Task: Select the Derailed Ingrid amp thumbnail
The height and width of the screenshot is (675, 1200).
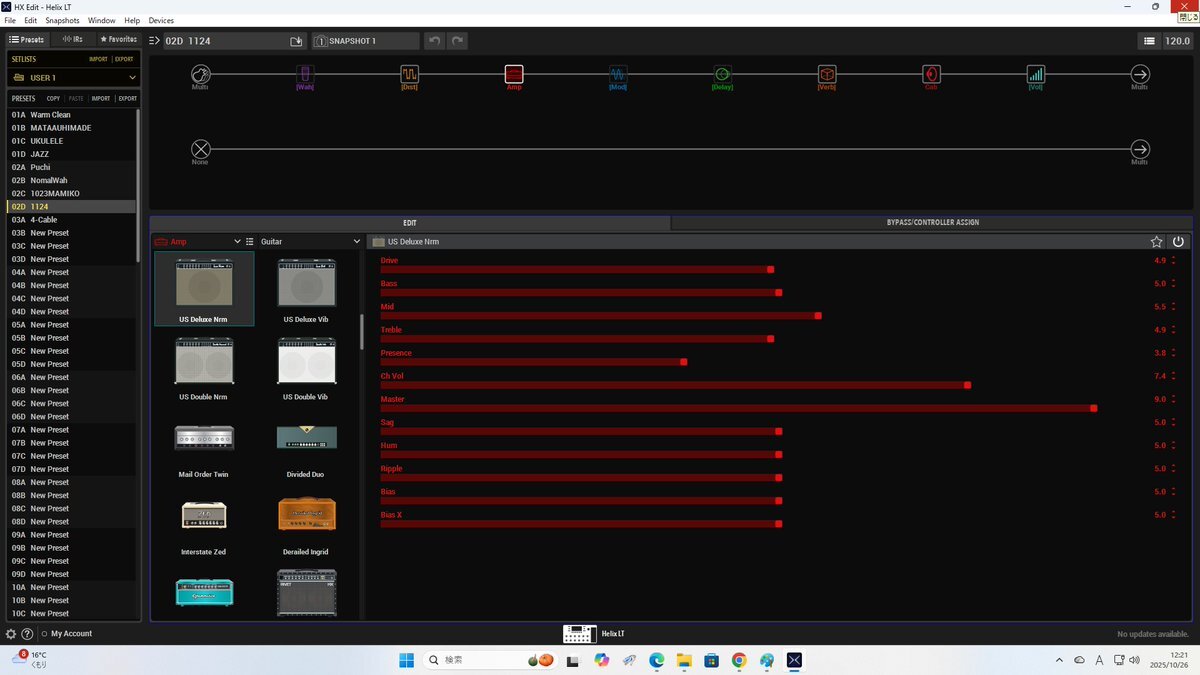Action: (307, 515)
